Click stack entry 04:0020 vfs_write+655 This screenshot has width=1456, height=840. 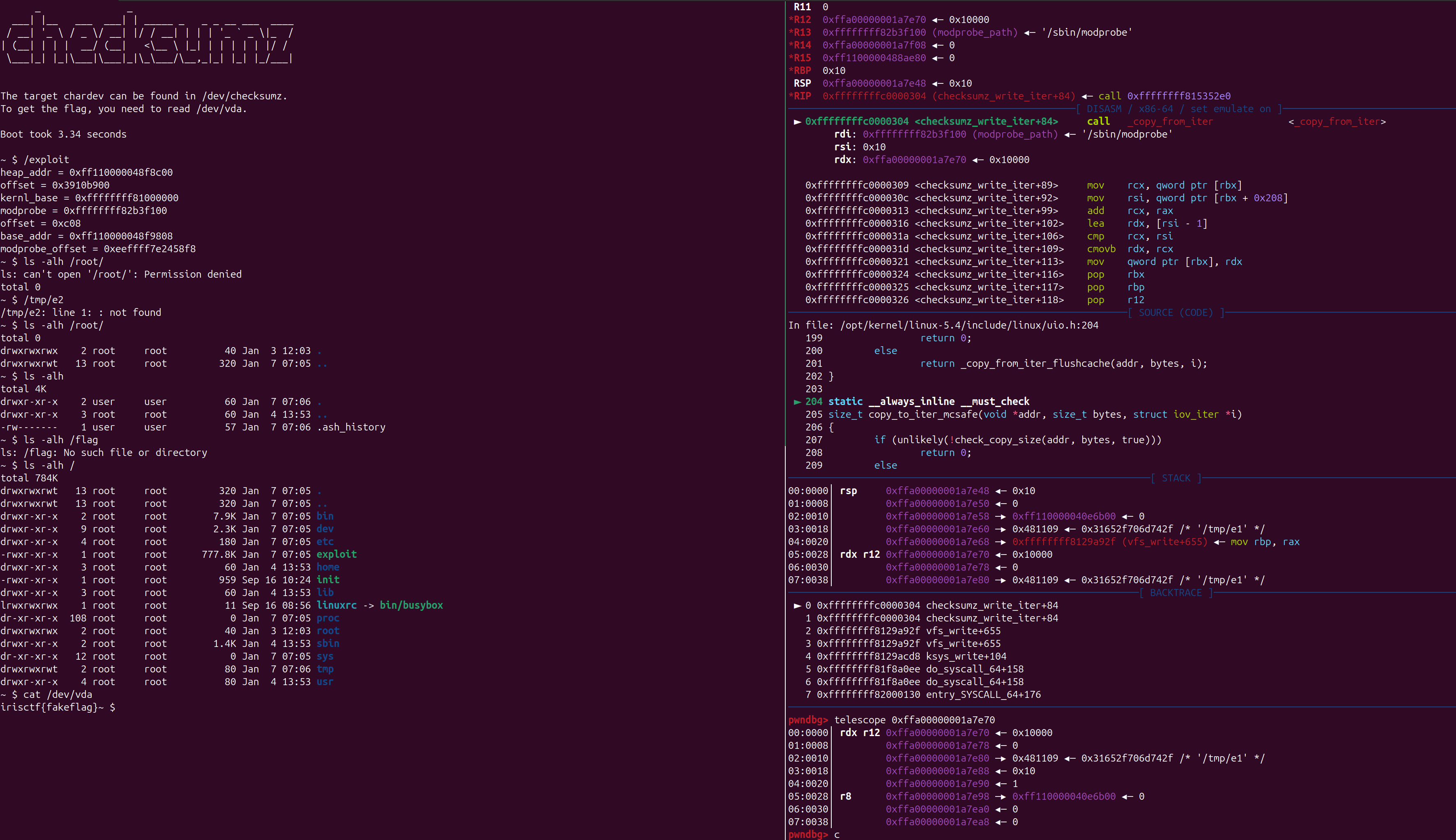1044,541
